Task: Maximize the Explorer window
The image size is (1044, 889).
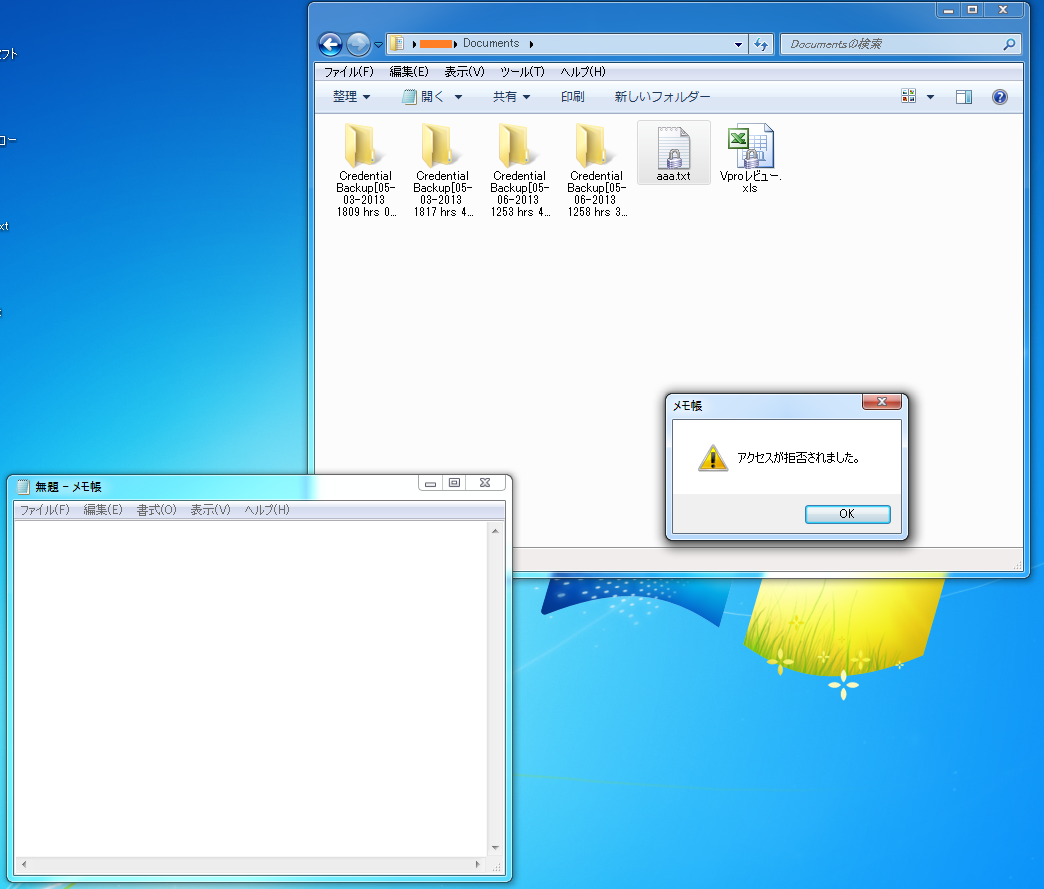Action: (972, 10)
